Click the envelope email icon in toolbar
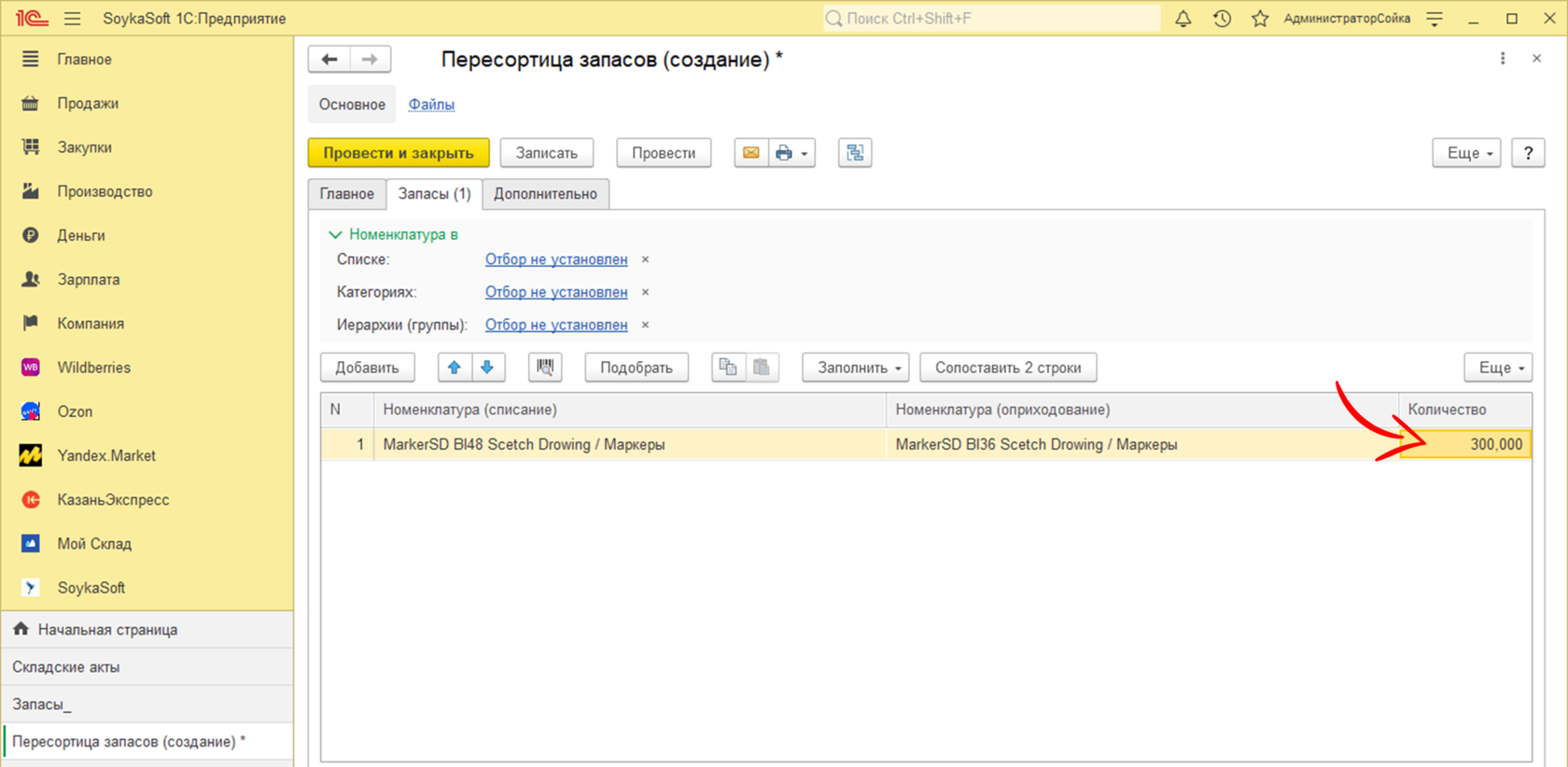Image resolution: width=1568 pixels, height=767 pixels. pos(750,153)
